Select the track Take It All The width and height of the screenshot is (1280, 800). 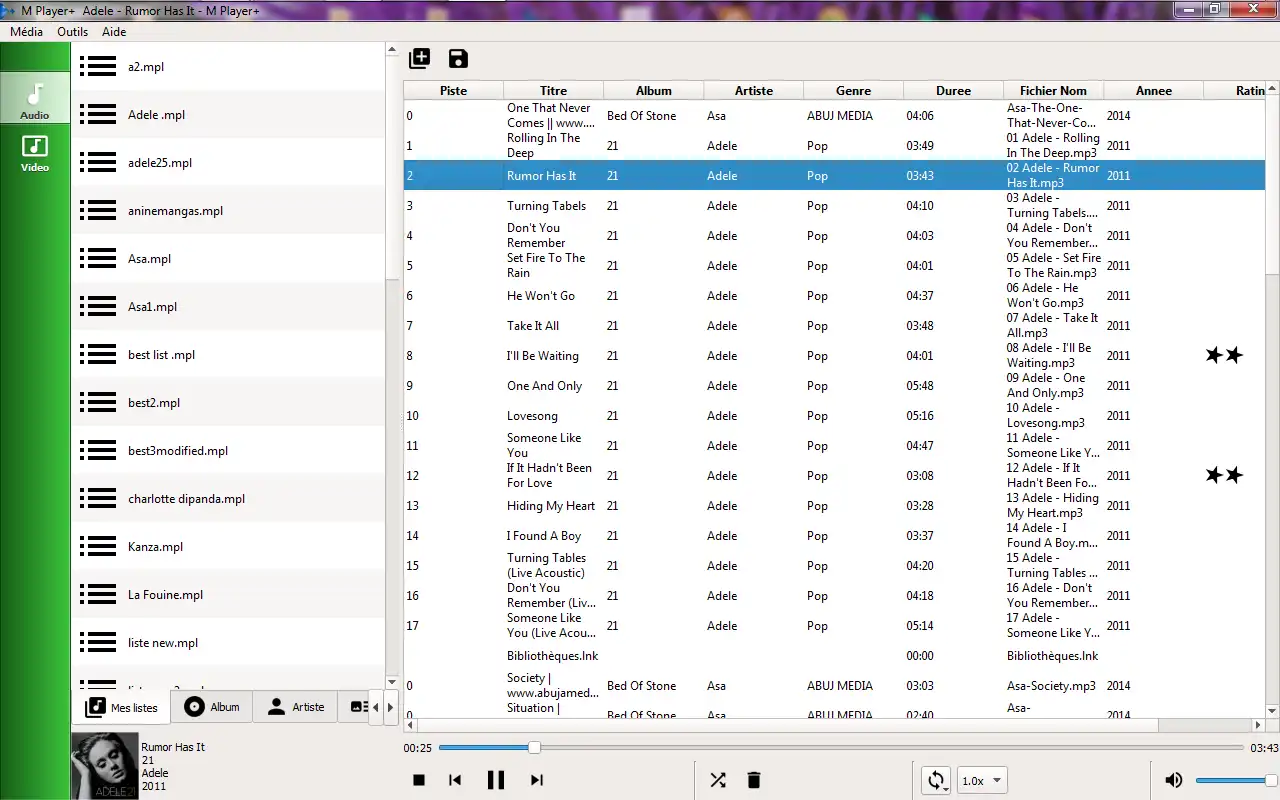pyautogui.click(x=834, y=325)
